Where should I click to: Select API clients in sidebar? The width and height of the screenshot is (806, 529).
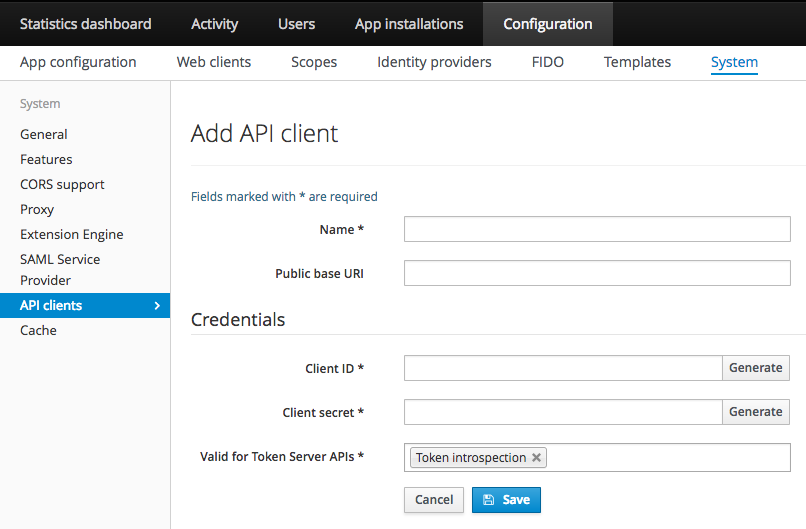85,305
